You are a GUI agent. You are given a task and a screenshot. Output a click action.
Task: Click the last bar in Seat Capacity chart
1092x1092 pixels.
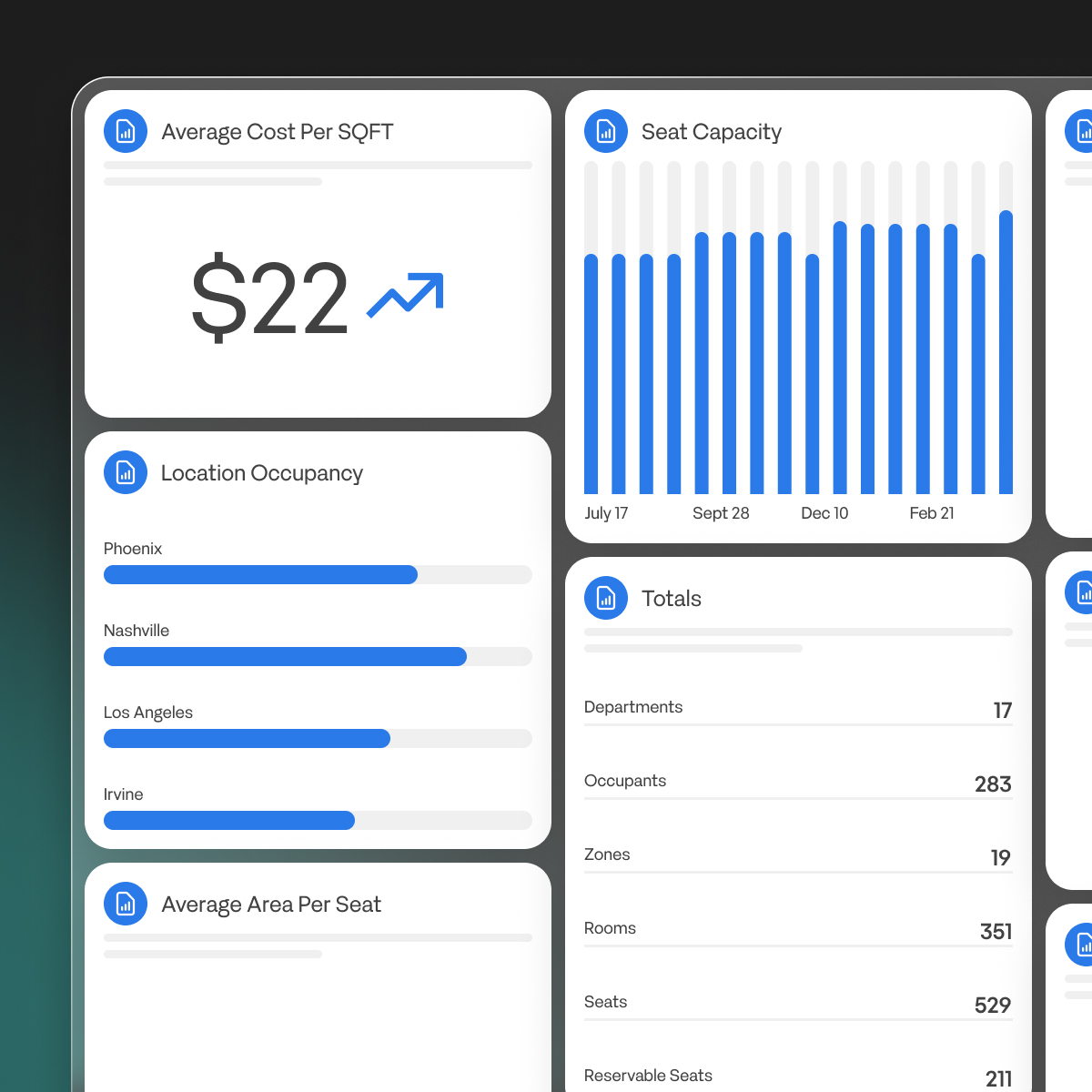[x=1006, y=352]
